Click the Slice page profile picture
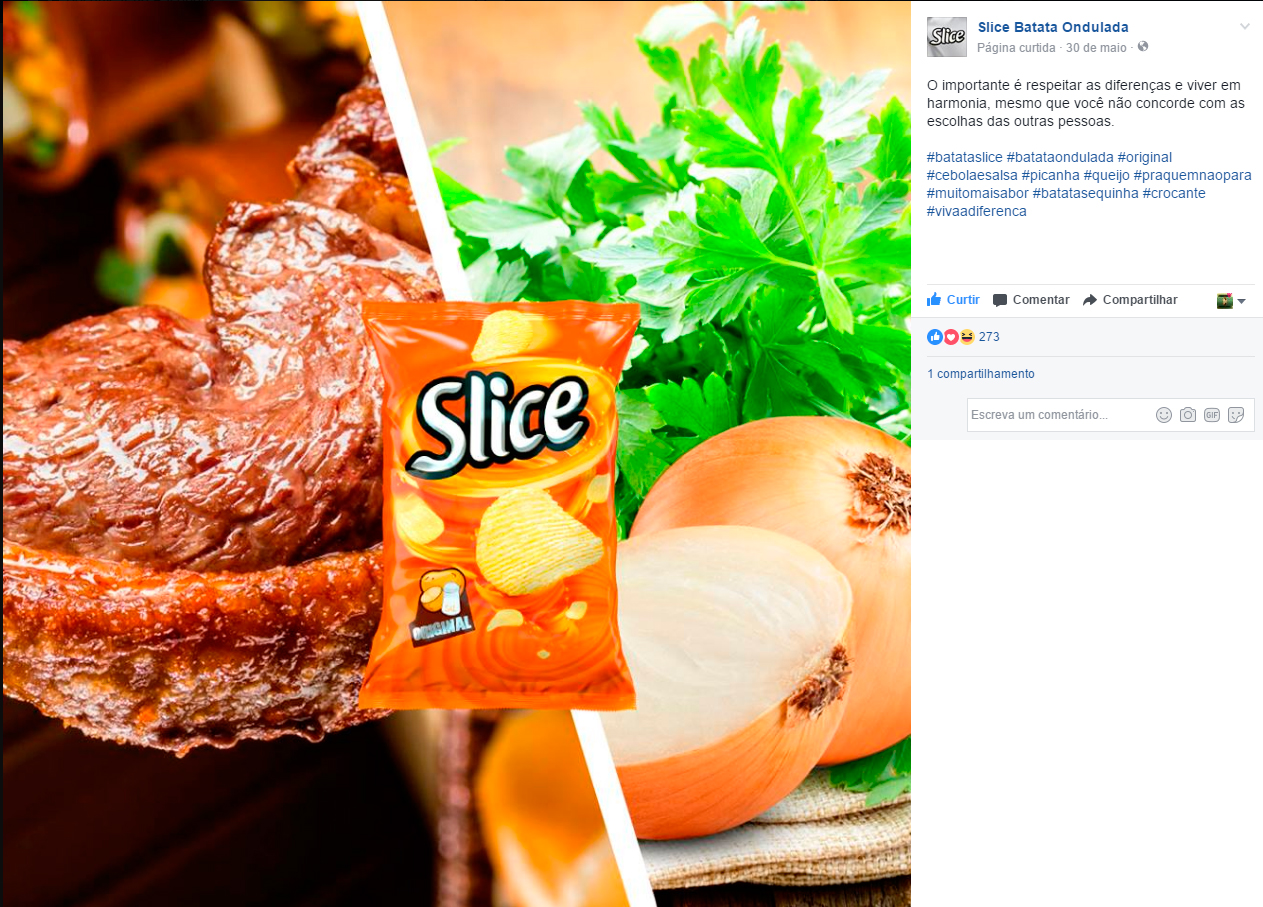 pos(946,37)
